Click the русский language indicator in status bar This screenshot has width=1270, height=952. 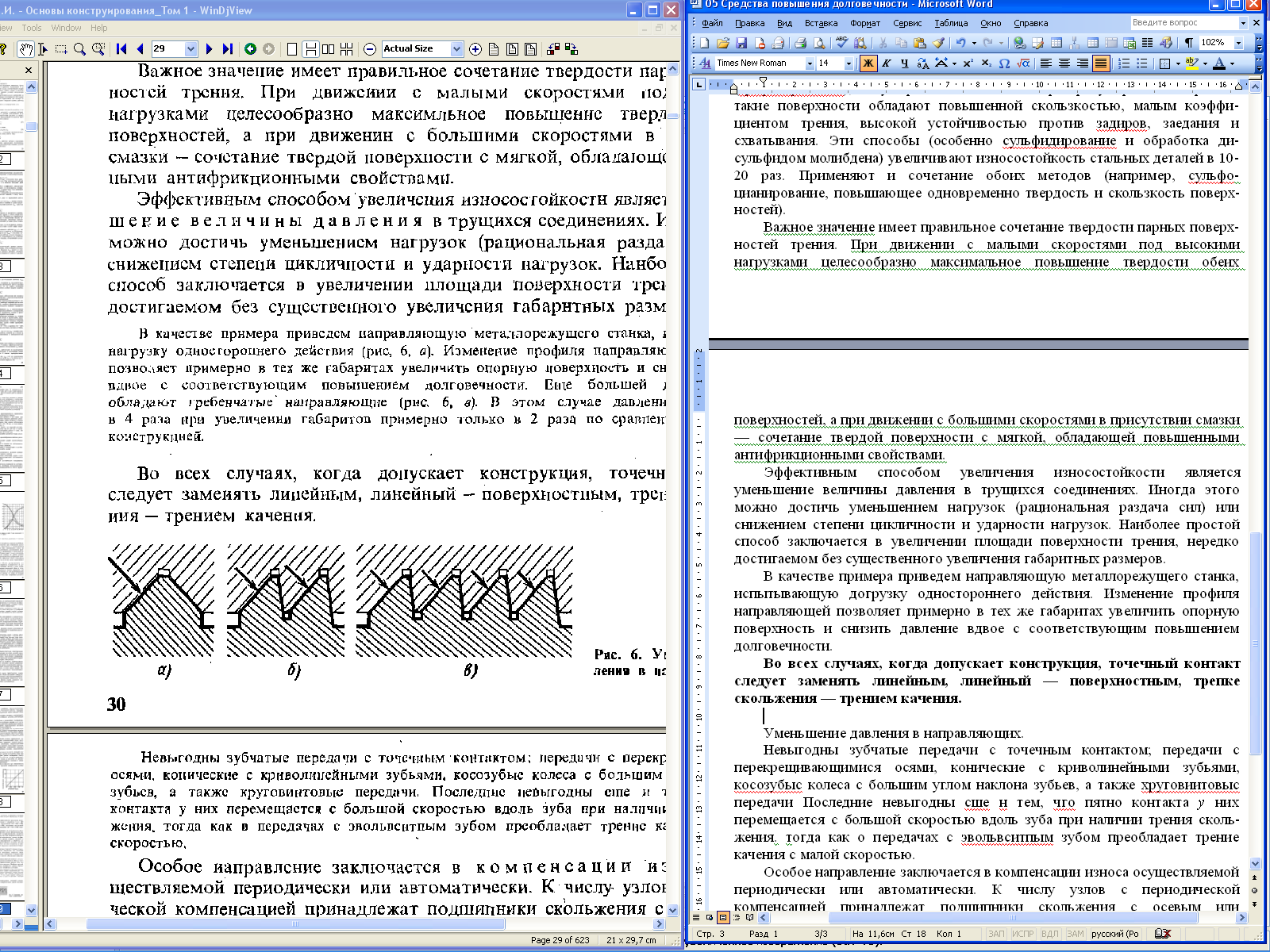click(x=1114, y=934)
